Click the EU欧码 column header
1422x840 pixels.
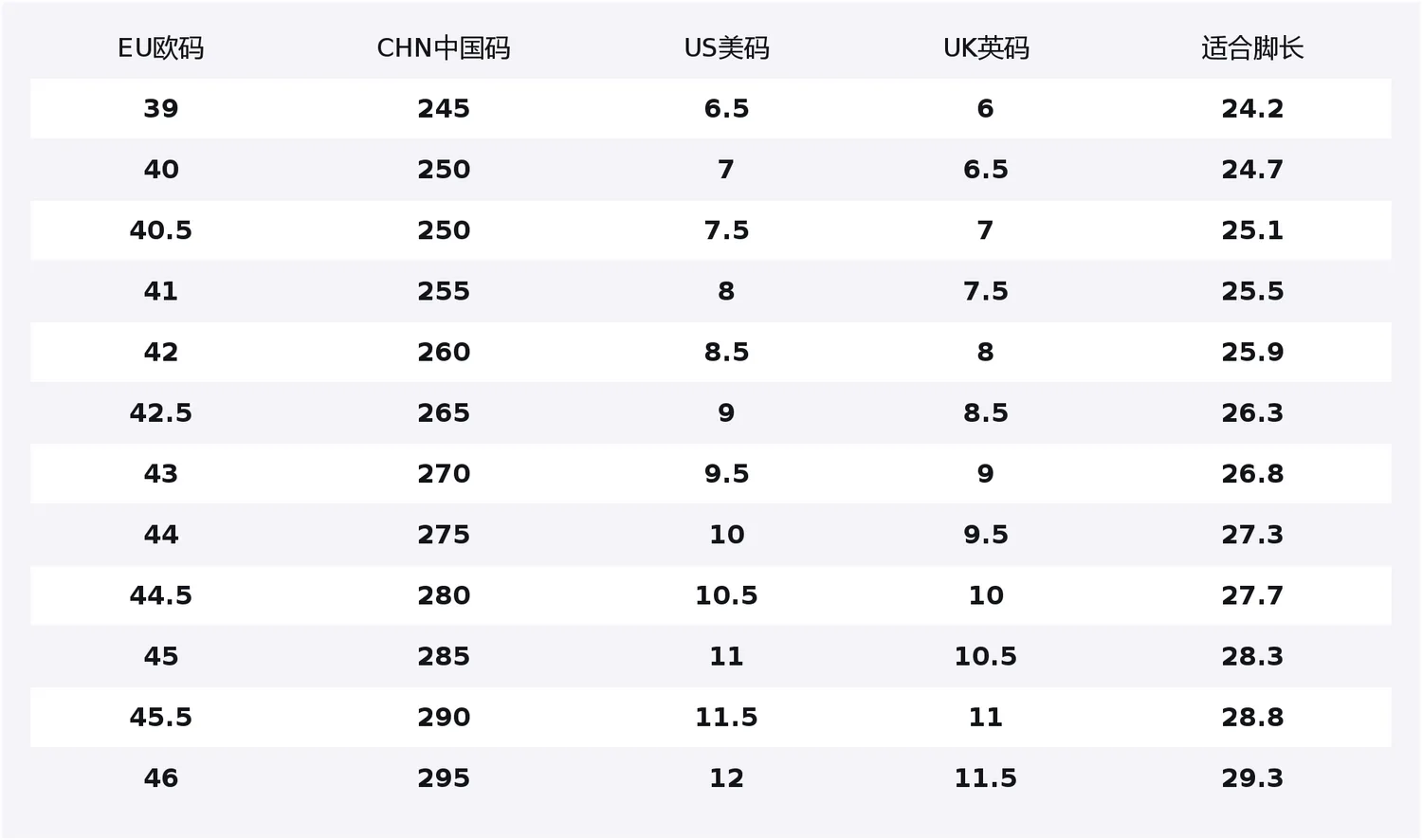point(160,48)
